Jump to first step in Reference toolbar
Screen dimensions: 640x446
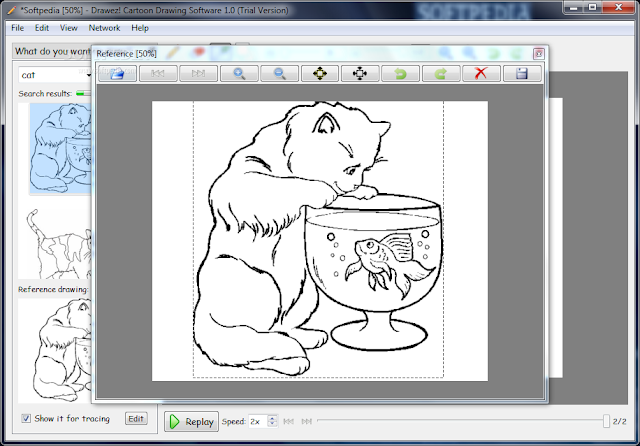pyautogui.click(x=158, y=73)
